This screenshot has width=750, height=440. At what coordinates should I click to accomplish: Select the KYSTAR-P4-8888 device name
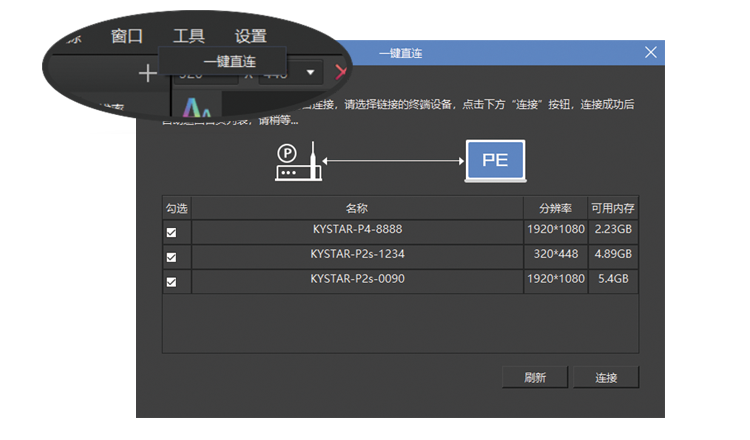point(357,229)
